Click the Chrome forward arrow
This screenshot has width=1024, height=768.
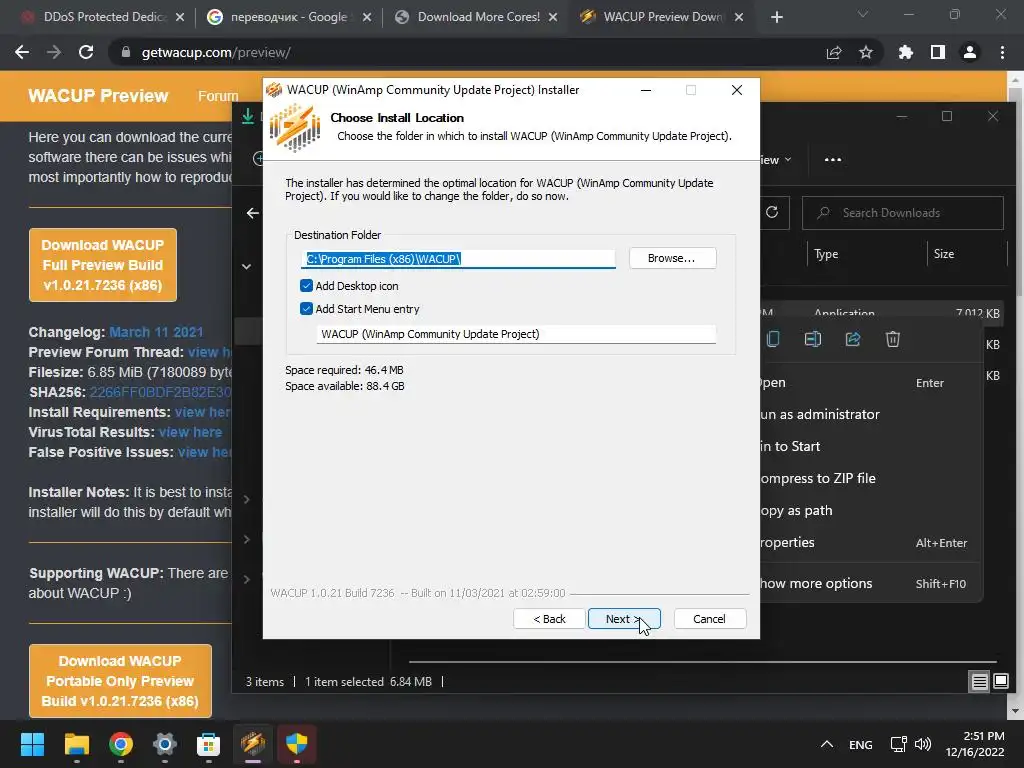point(54,52)
